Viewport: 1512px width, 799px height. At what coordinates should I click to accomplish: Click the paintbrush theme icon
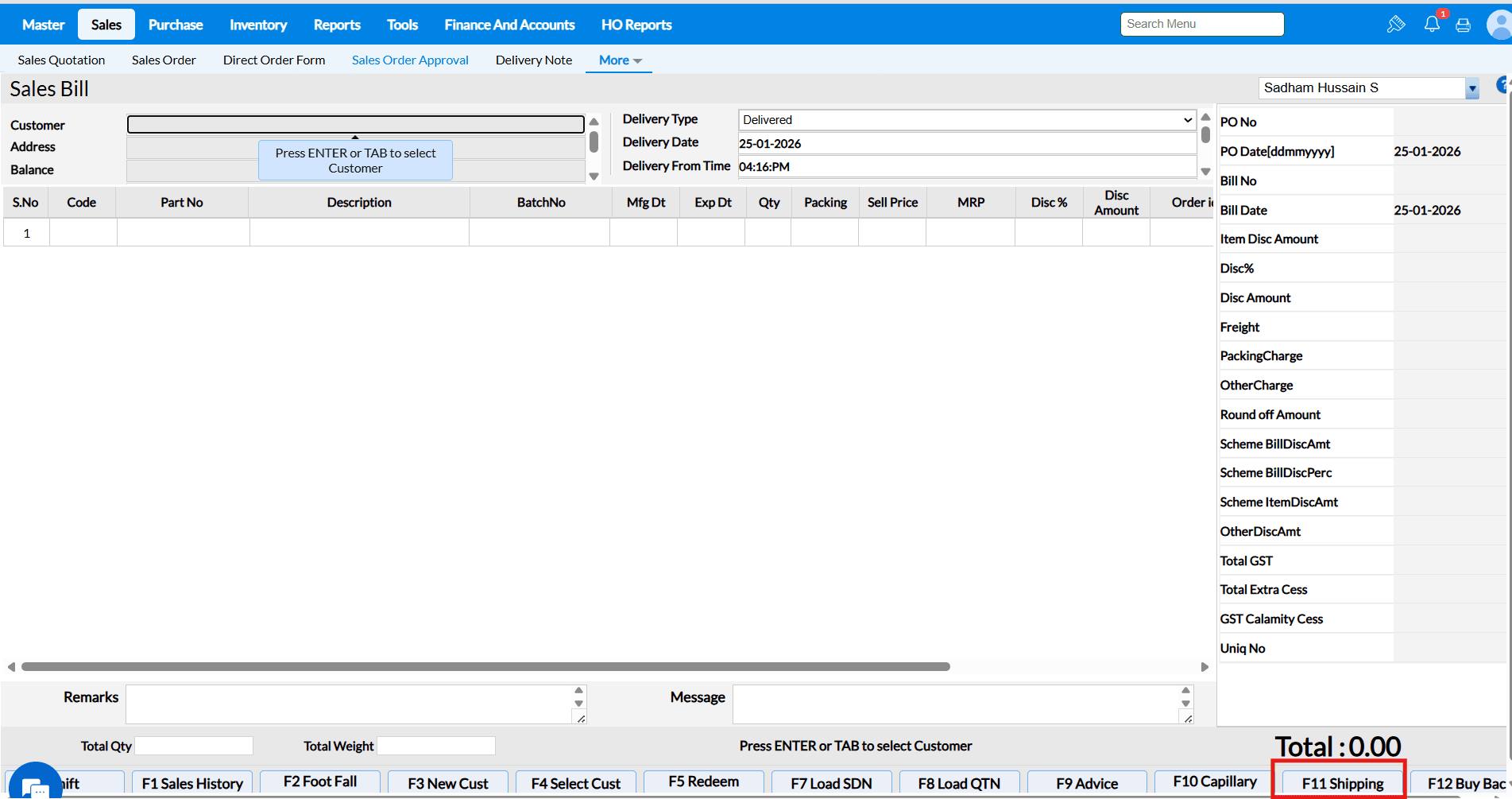tap(1396, 25)
